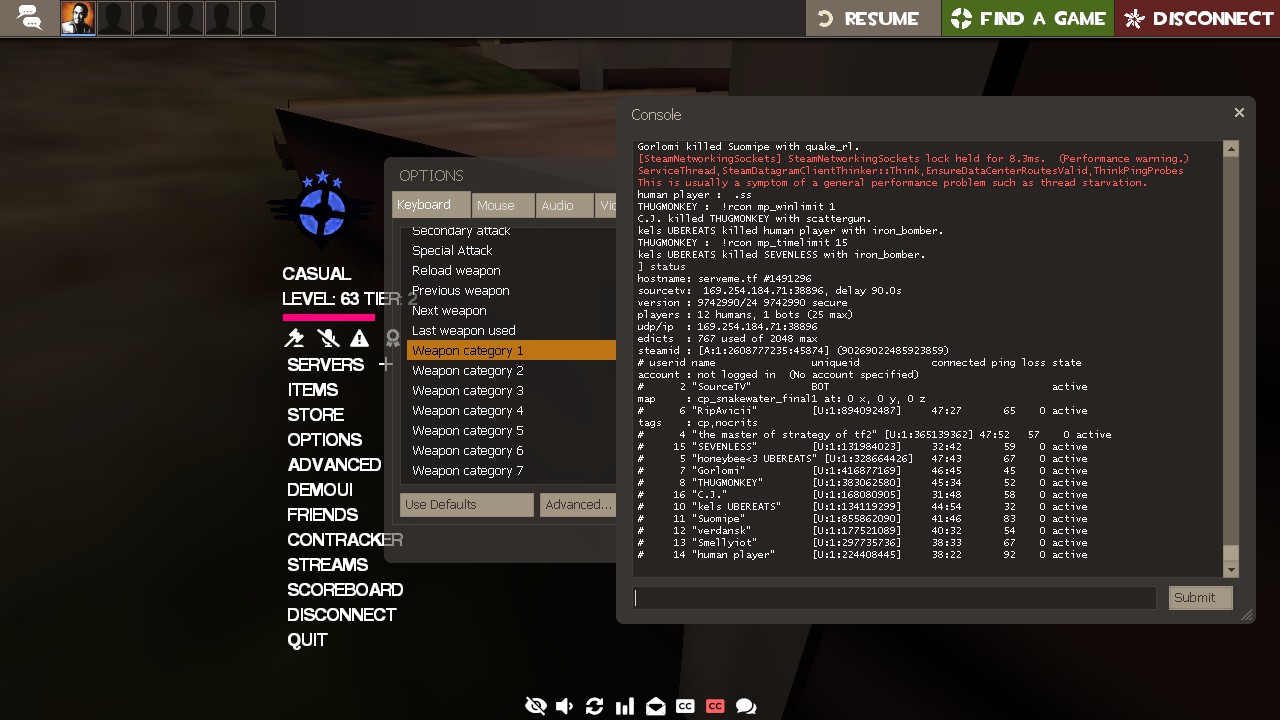
Task: Toggle the crossed-out eye visibility icon
Action: coord(535,706)
